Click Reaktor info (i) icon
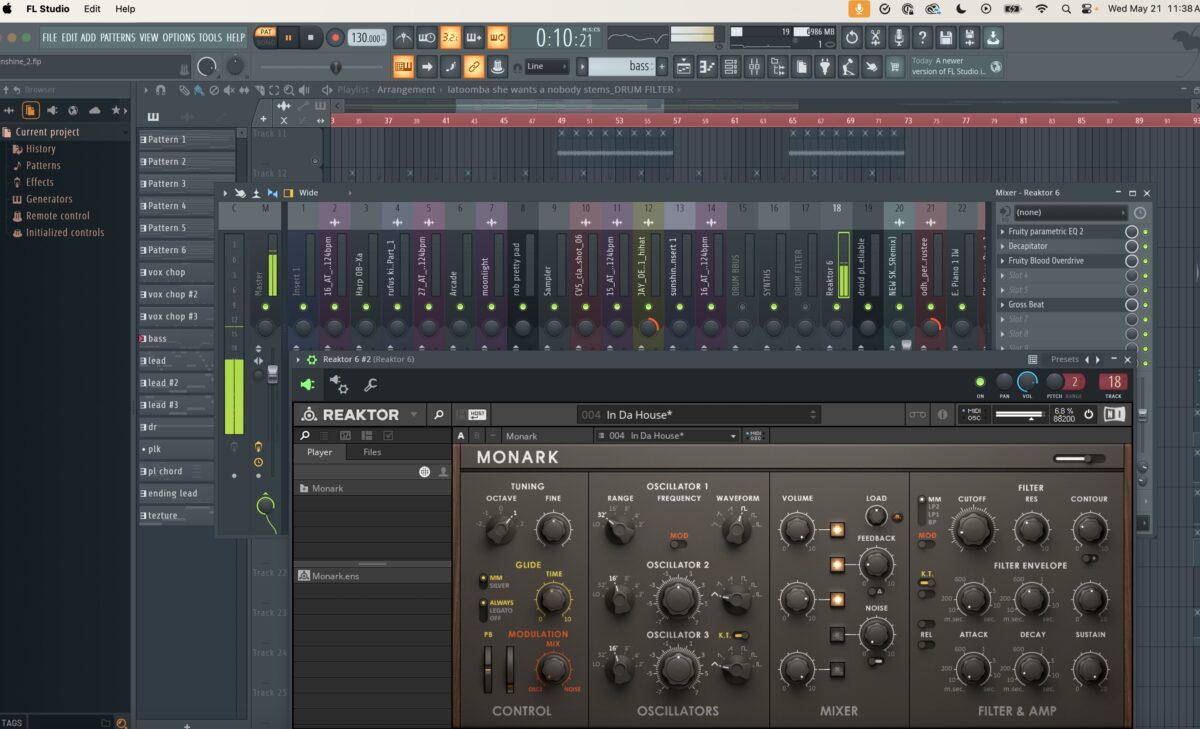 pos(942,414)
